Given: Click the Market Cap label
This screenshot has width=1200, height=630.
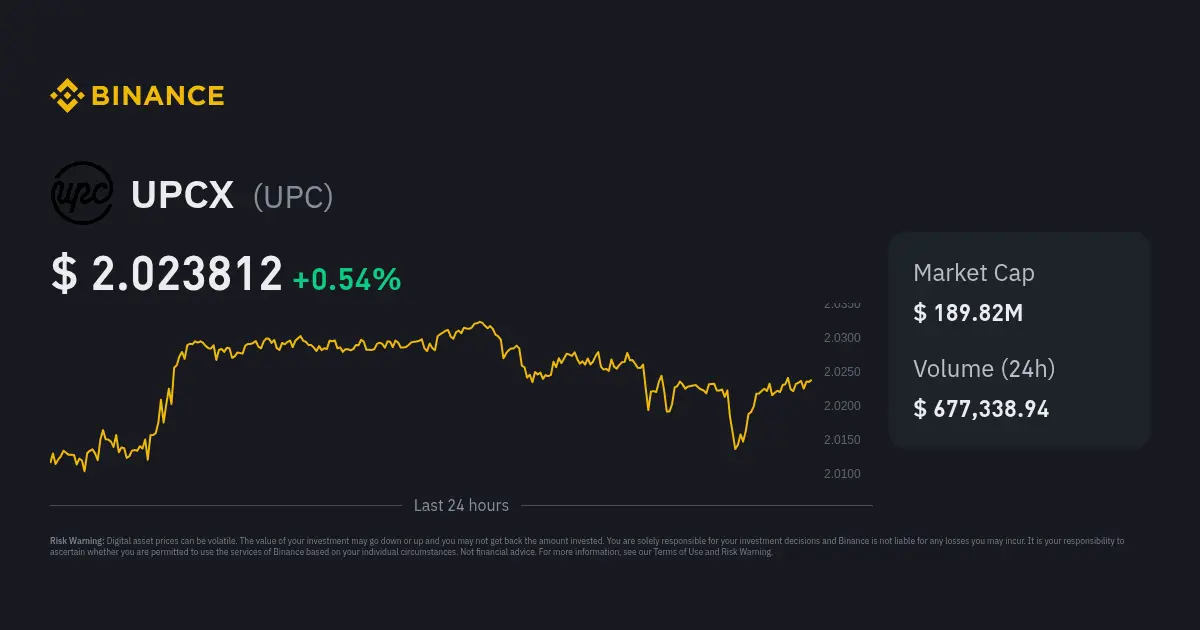Looking at the screenshot, I should (973, 273).
